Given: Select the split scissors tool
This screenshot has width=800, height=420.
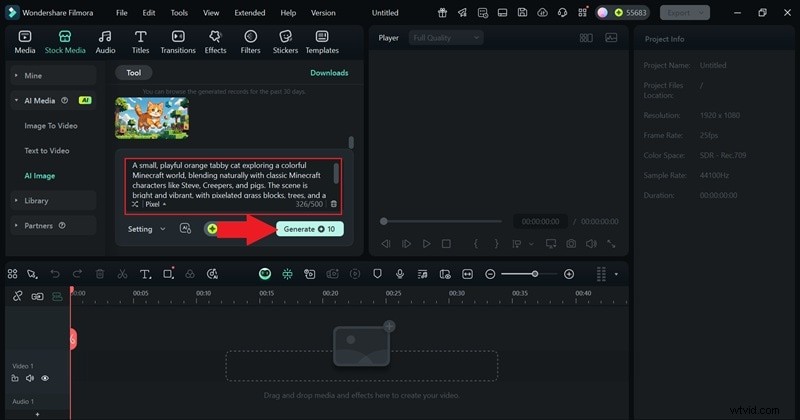Looking at the screenshot, I should (122, 274).
